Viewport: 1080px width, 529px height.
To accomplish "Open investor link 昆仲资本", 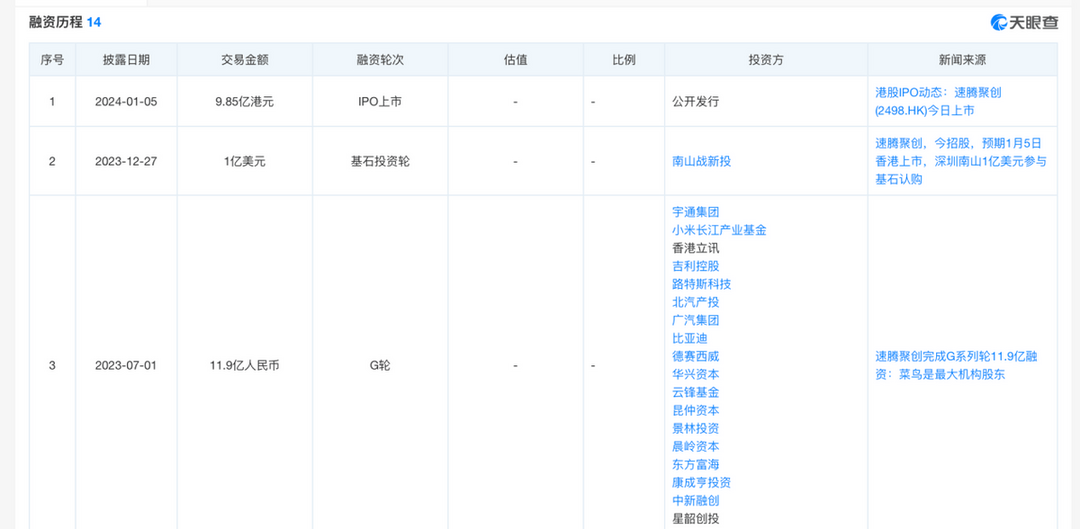I will coord(696,410).
